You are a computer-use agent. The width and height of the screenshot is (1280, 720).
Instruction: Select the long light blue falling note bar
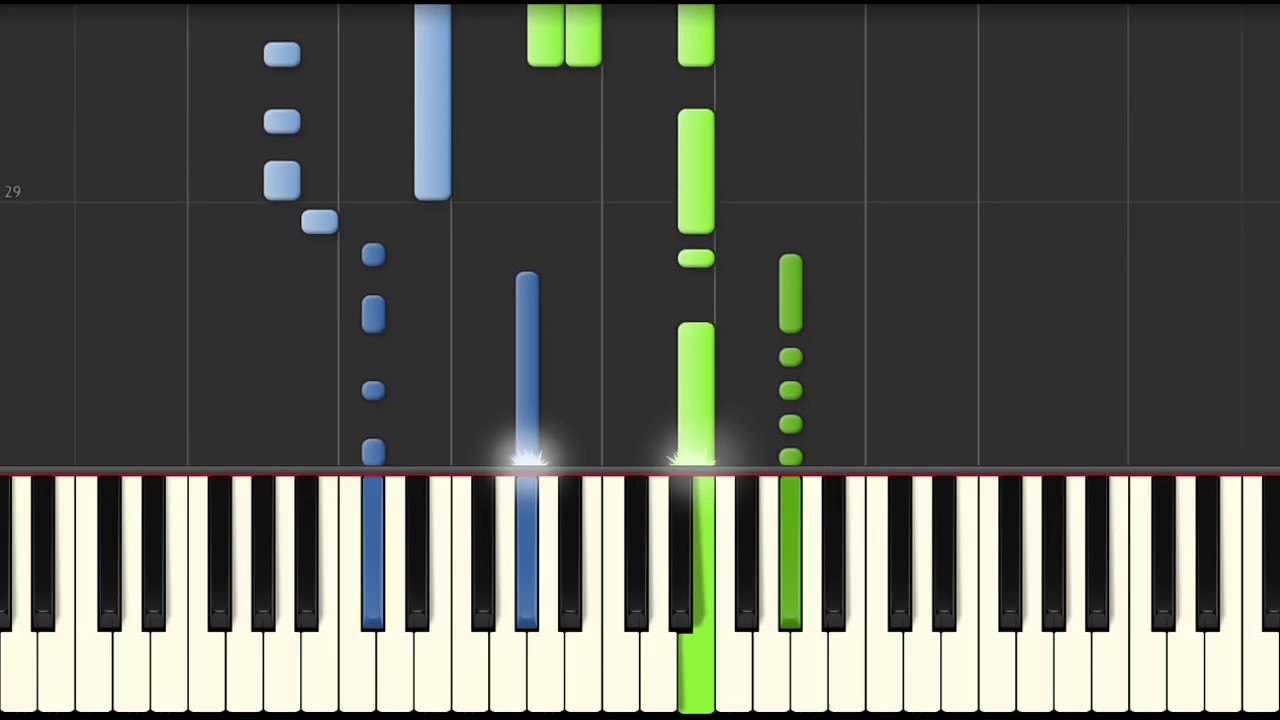pos(432,101)
